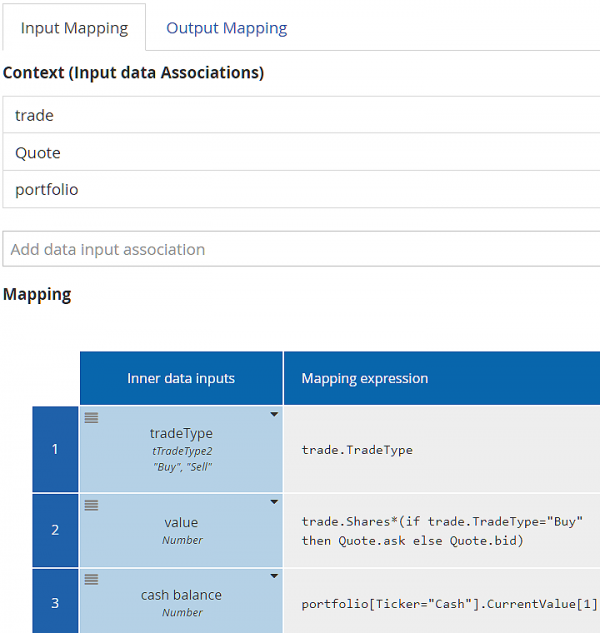Expand the cash balance cell dropdown arrow
The height and width of the screenshot is (633, 600).
tap(274, 577)
